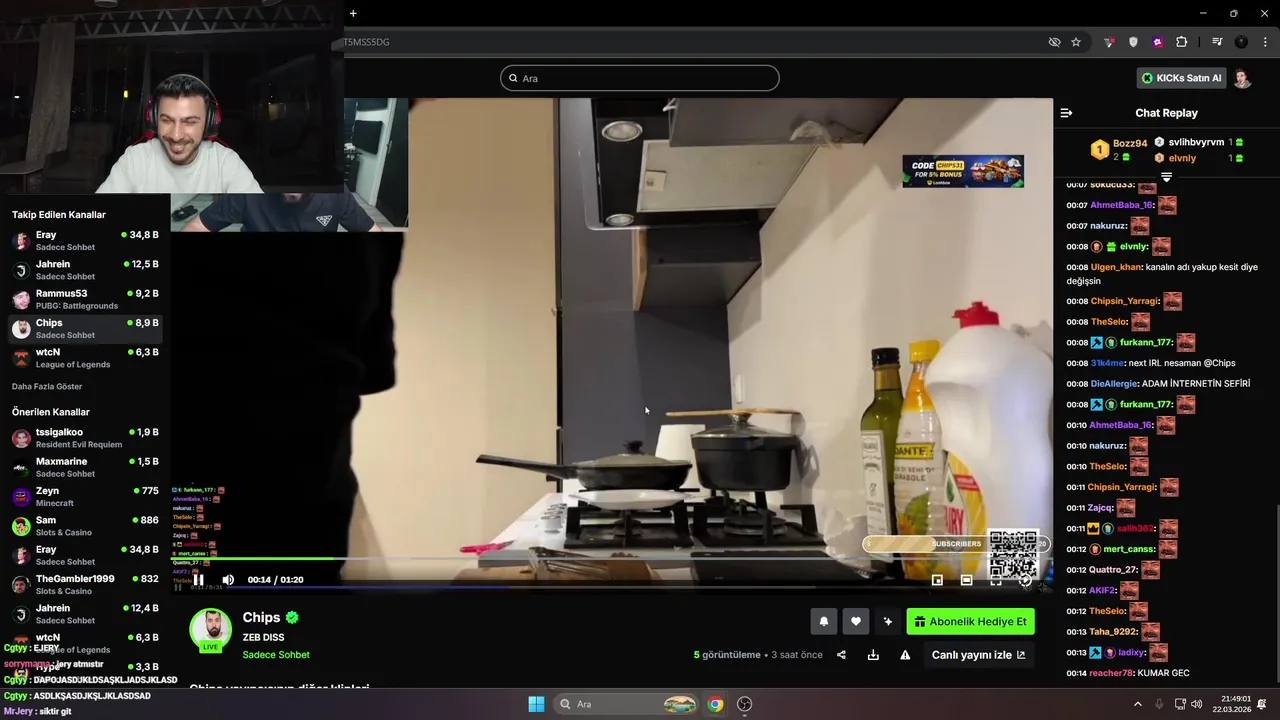Click the Ara search field
Viewport: 1280px width, 720px height.
[640, 78]
